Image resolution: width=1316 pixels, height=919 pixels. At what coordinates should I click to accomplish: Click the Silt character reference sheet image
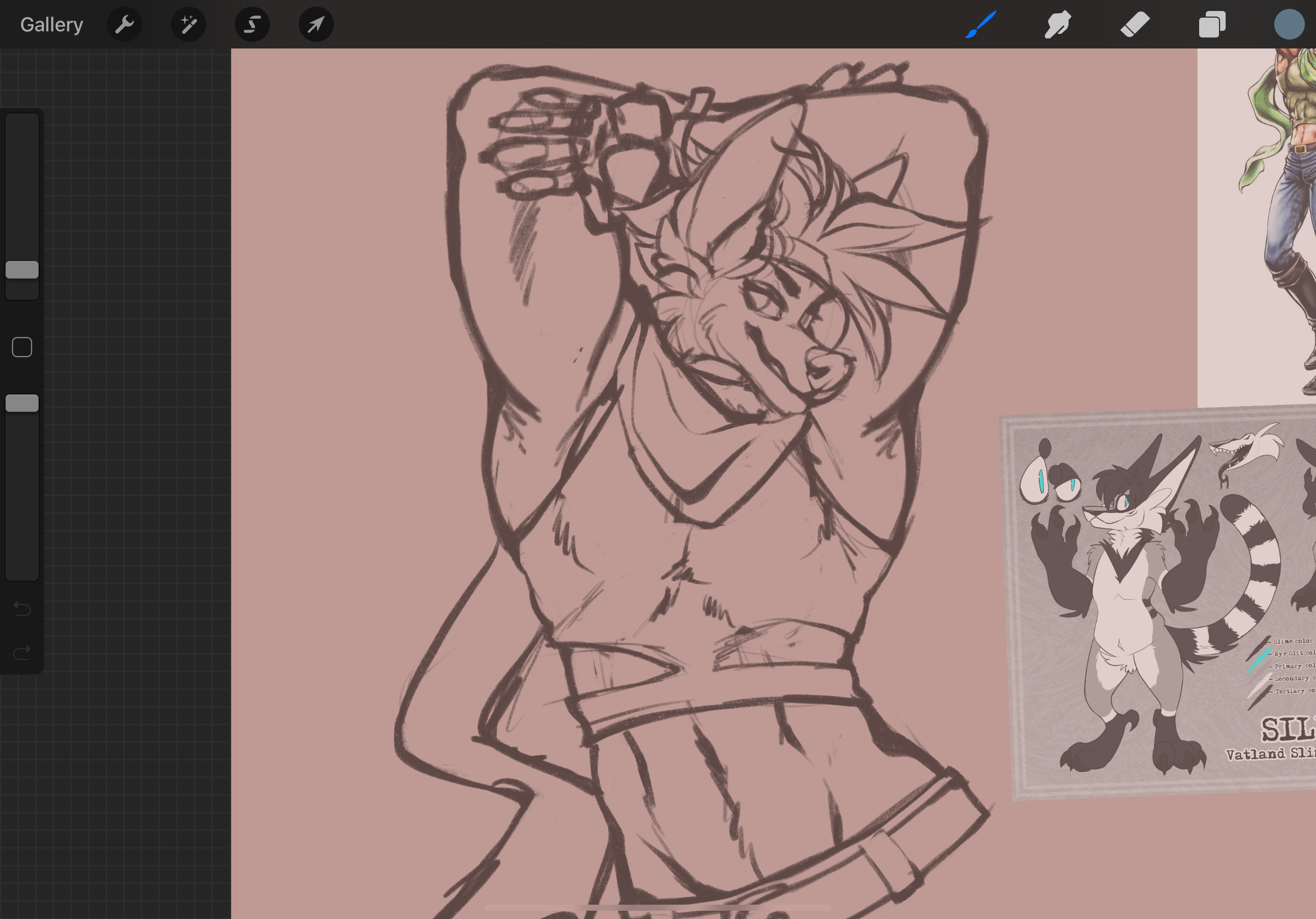(1158, 602)
